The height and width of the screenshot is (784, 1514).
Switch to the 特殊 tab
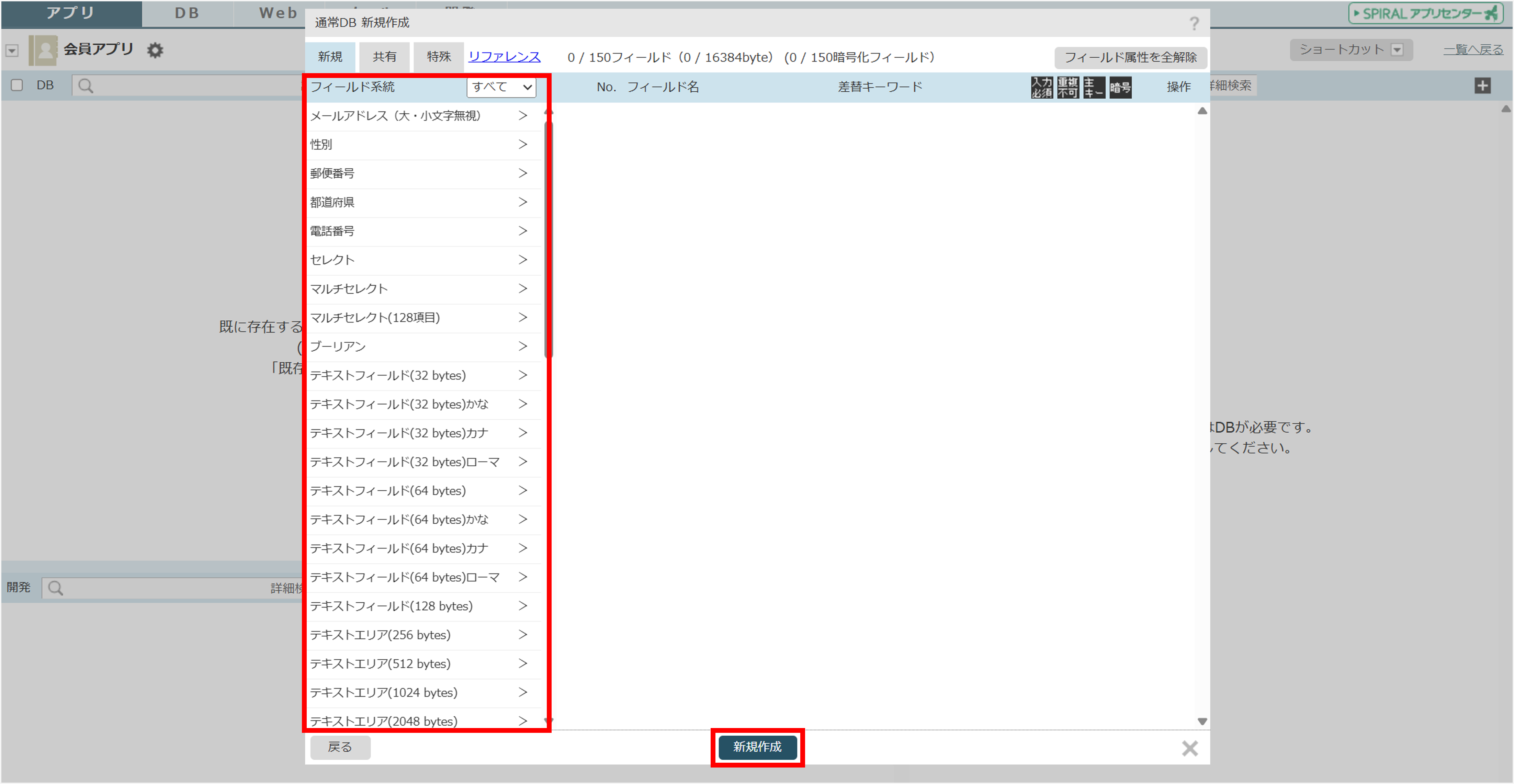(x=439, y=56)
